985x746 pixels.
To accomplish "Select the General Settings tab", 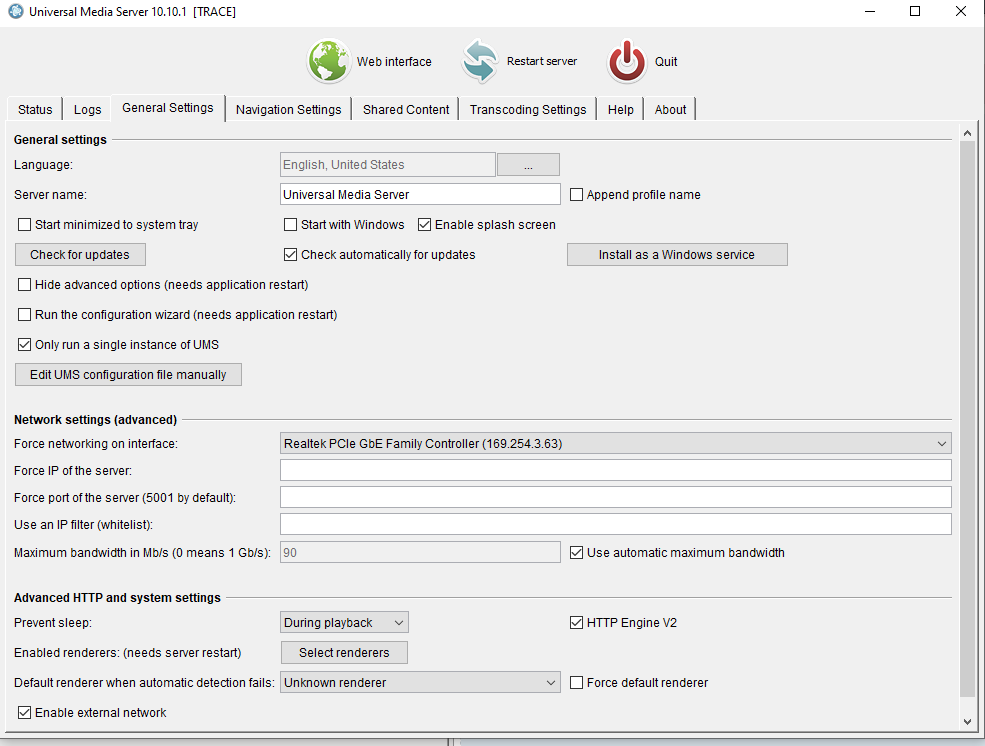I will coord(168,108).
